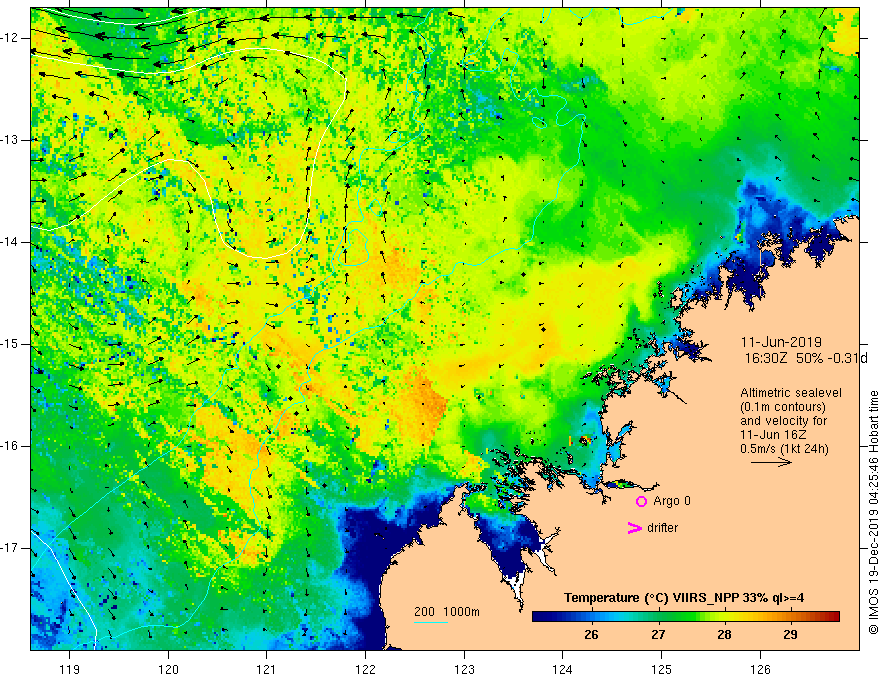
Task: Click the 125 longitude axis label
Action: (x=661, y=669)
